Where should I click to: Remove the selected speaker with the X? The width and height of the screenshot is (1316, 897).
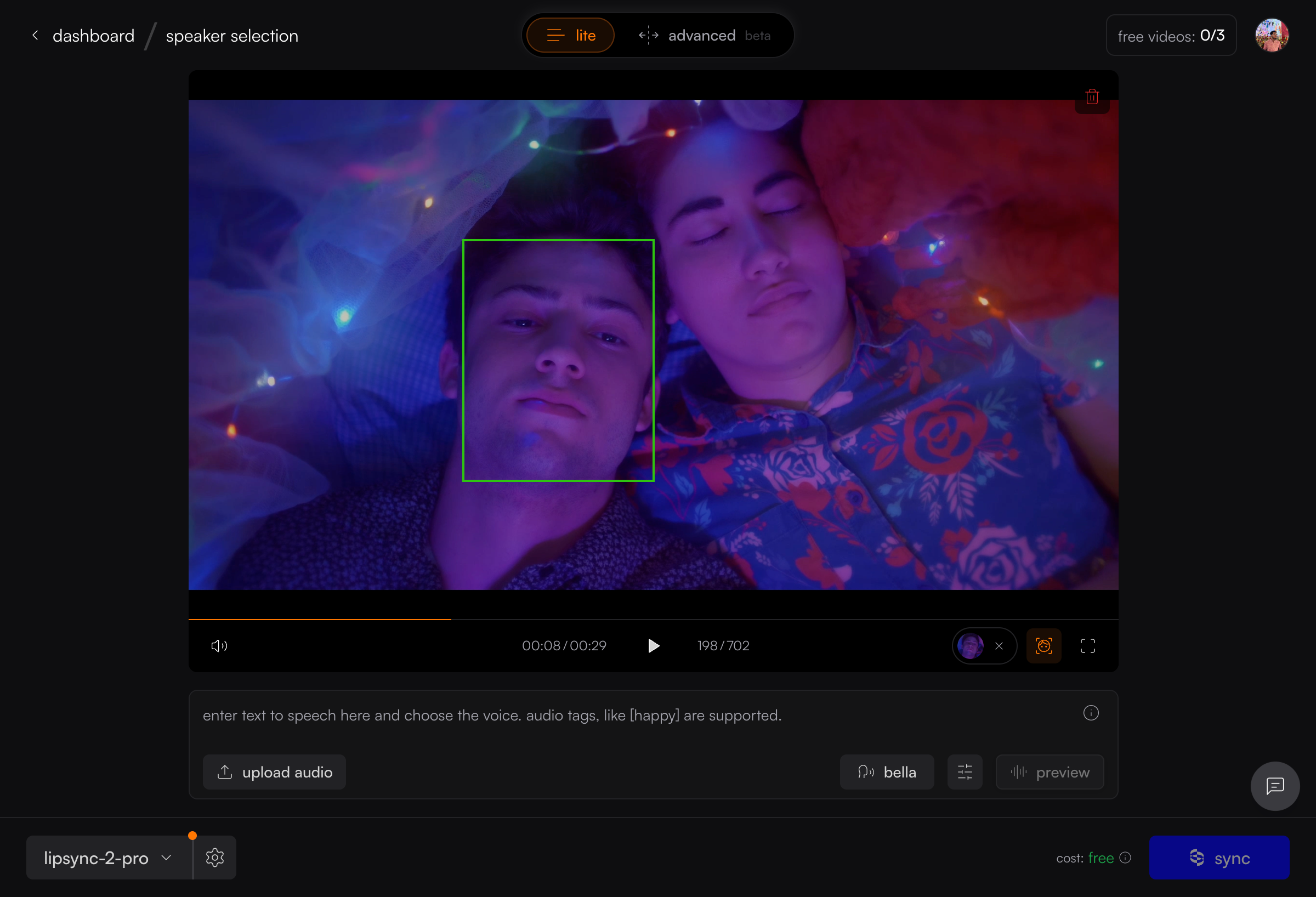(x=999, y=645)
